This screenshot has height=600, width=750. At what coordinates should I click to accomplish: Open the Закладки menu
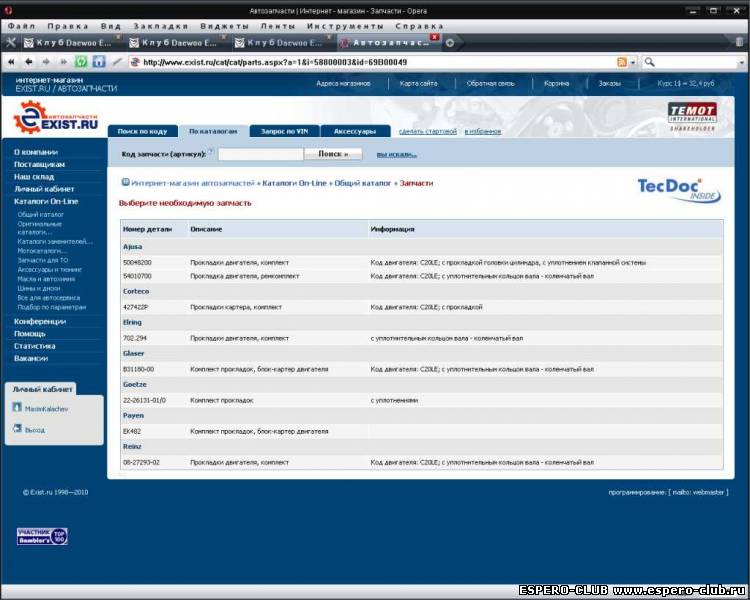160,26
